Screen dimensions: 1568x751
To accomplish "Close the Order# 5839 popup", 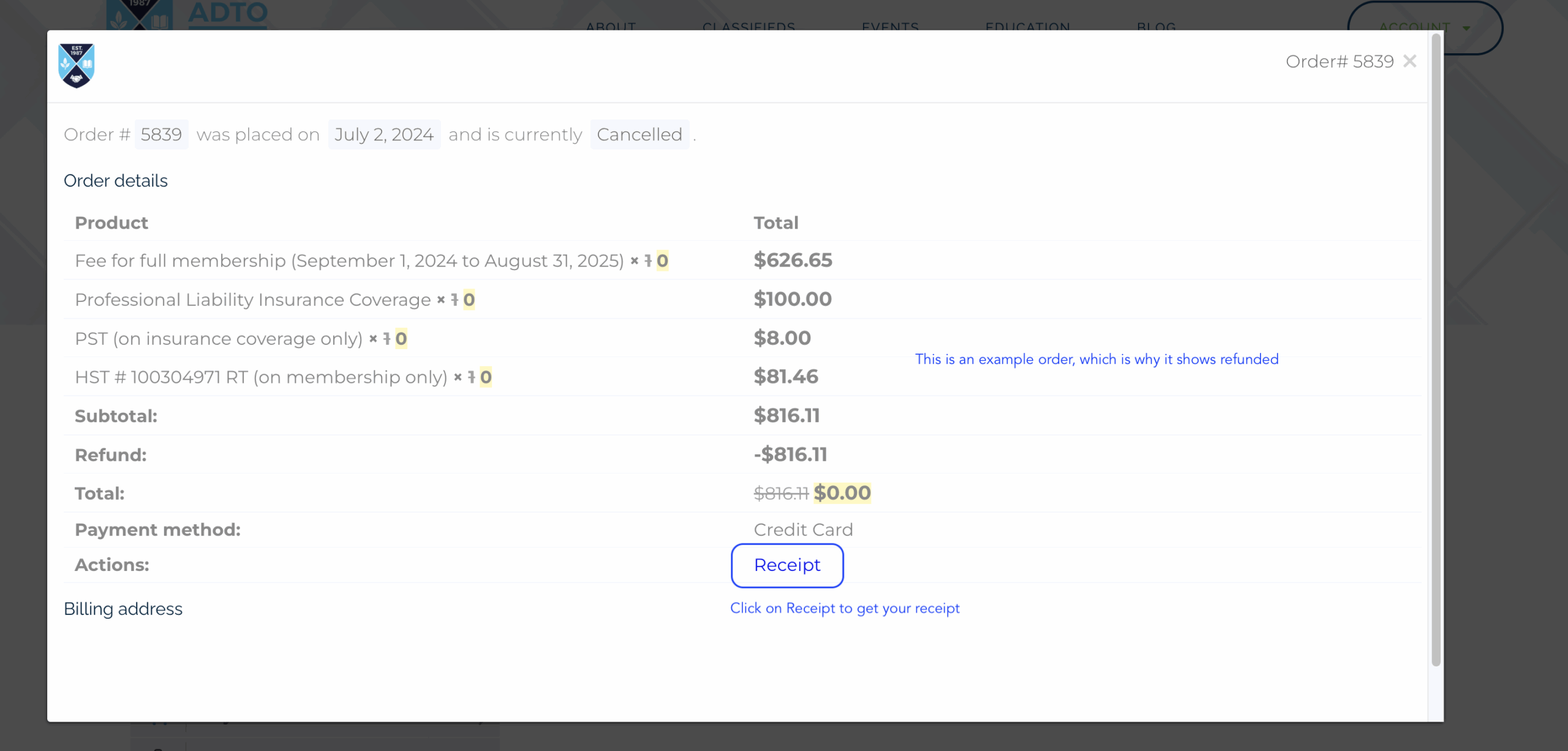I will (x=1410, y=61).
